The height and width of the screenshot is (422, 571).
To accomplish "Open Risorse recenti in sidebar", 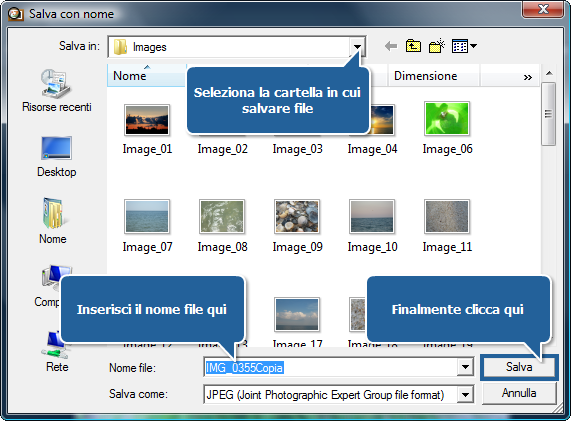I will (56, 91).
